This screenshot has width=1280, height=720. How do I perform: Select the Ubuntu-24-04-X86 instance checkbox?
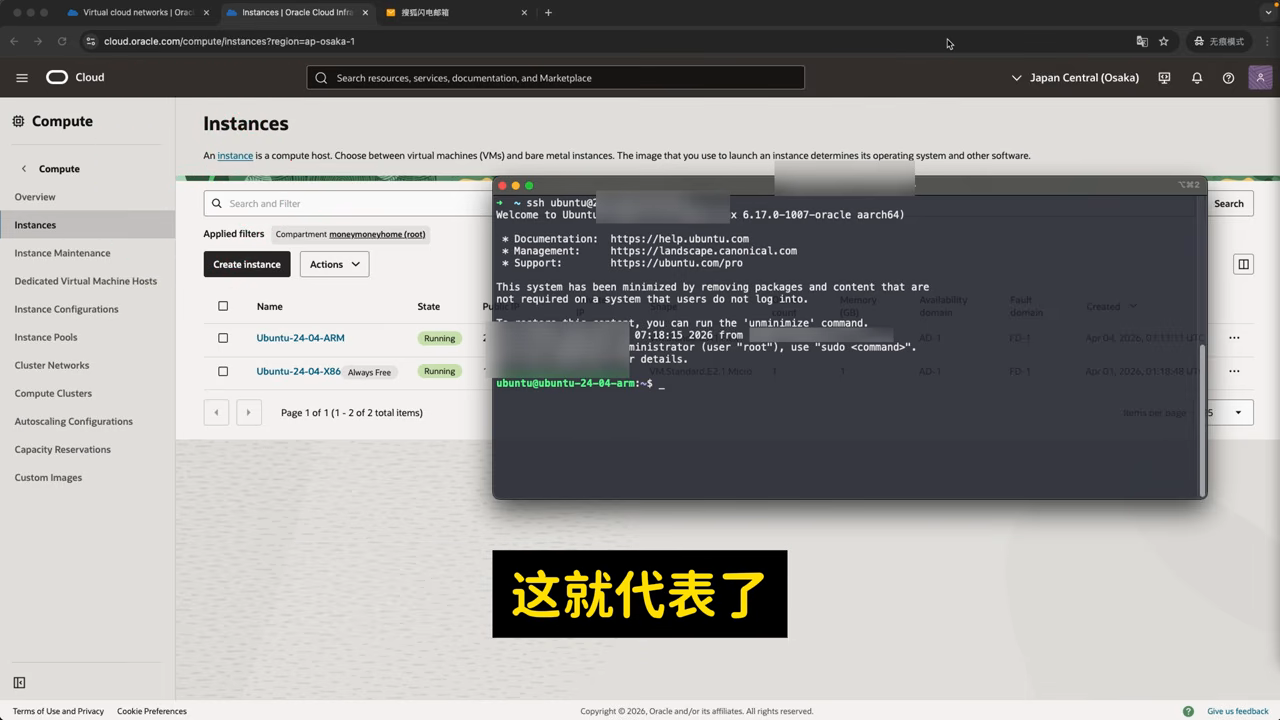(223, 371)
